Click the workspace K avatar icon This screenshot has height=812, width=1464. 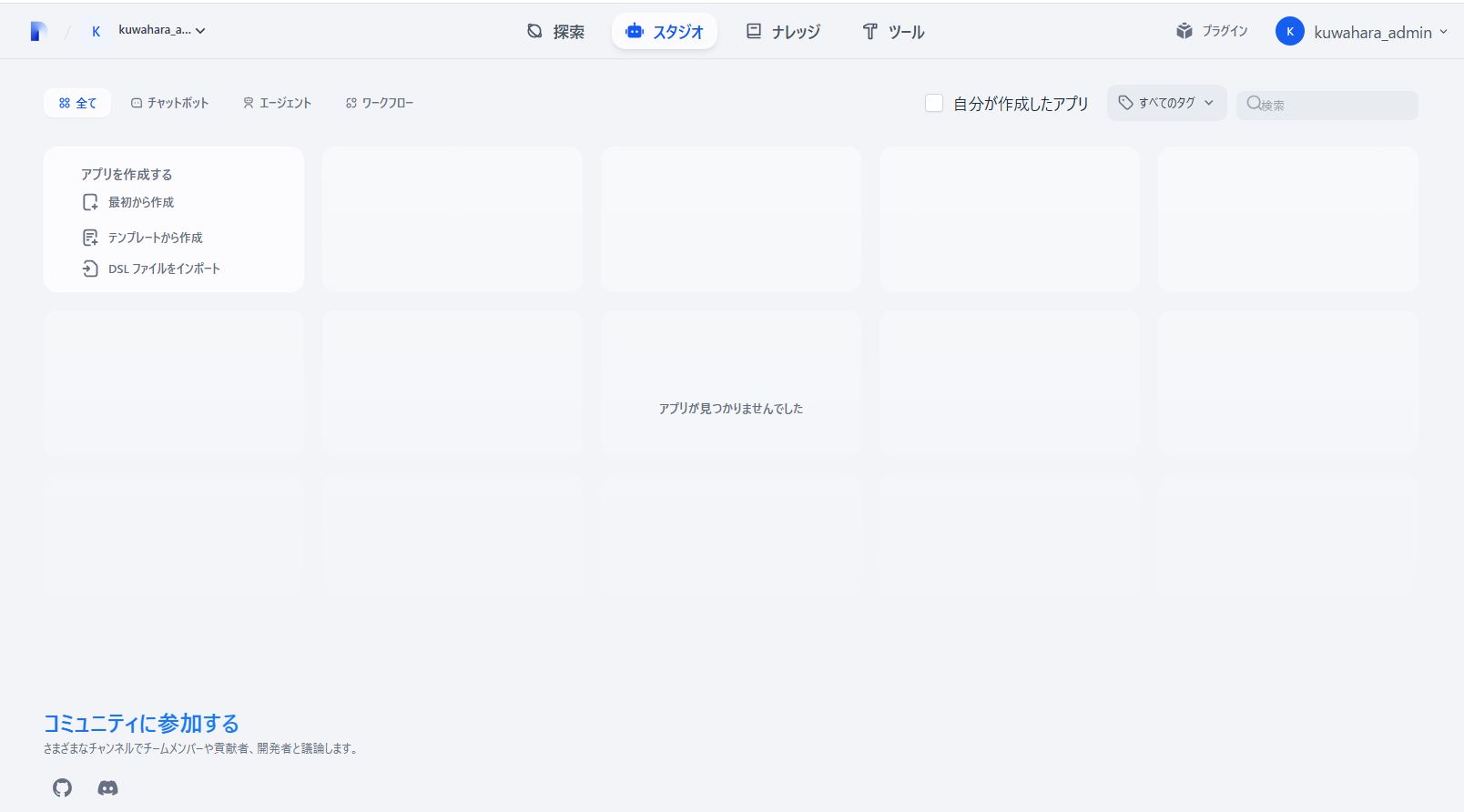pyautogui.click(x=96, y=31)
